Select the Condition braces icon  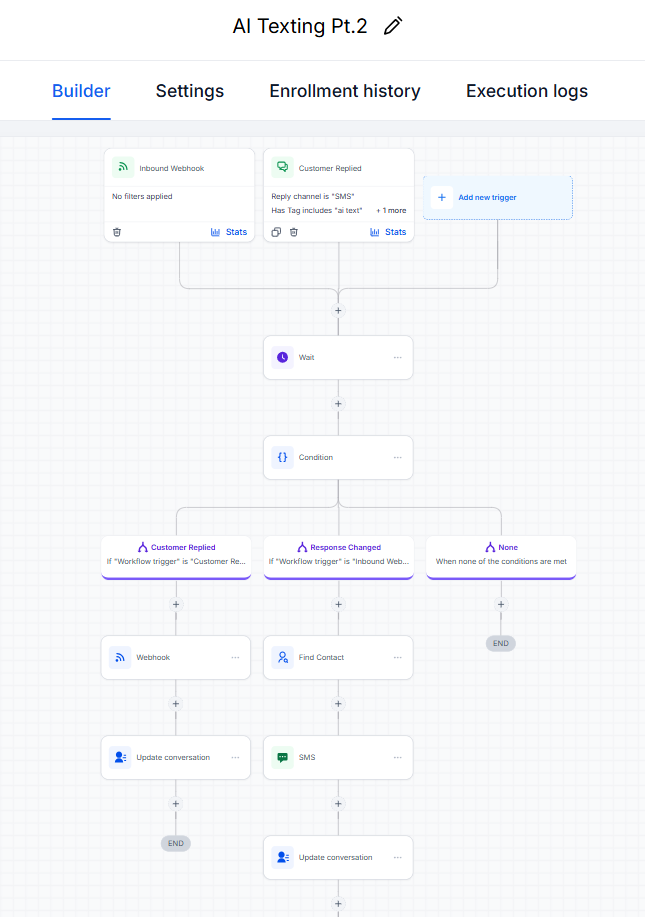282,457
